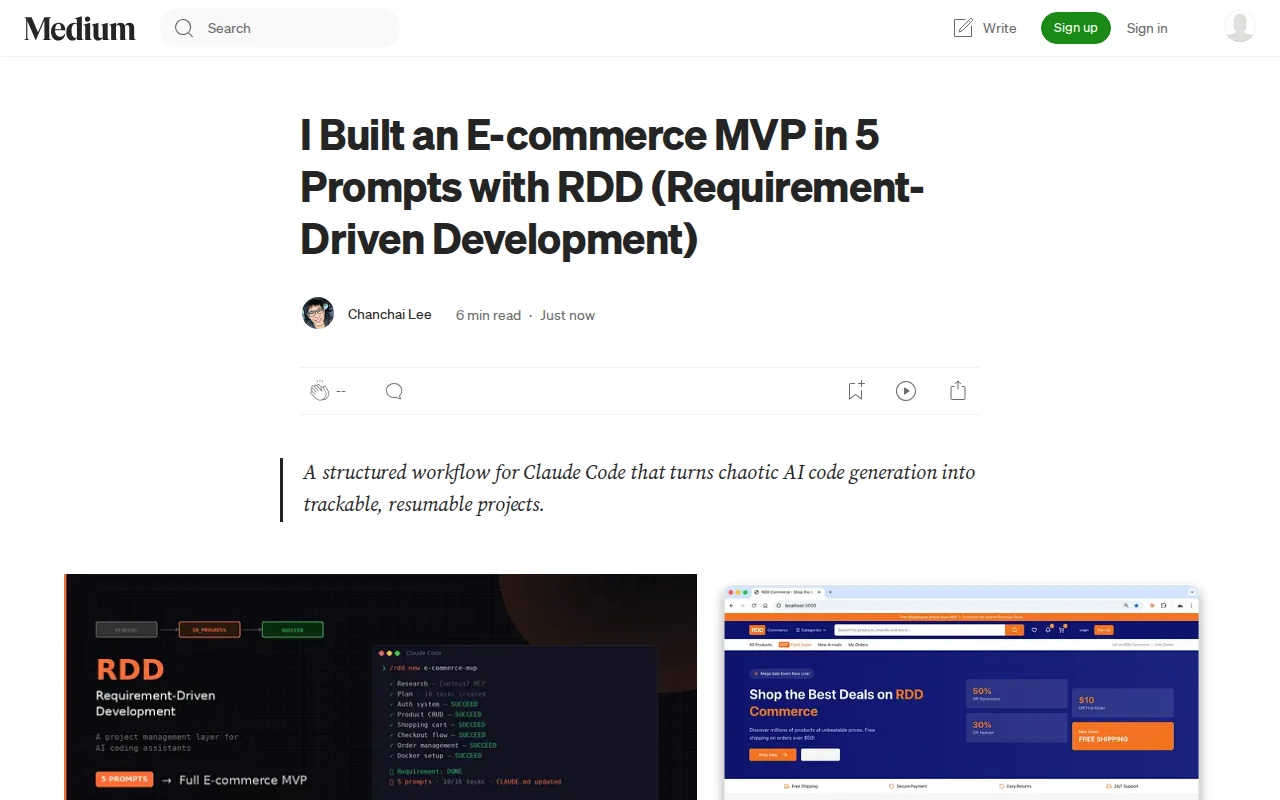Focus the Search input field
This screenshot has height=800, width=1280.
click(x=280, y=28)
